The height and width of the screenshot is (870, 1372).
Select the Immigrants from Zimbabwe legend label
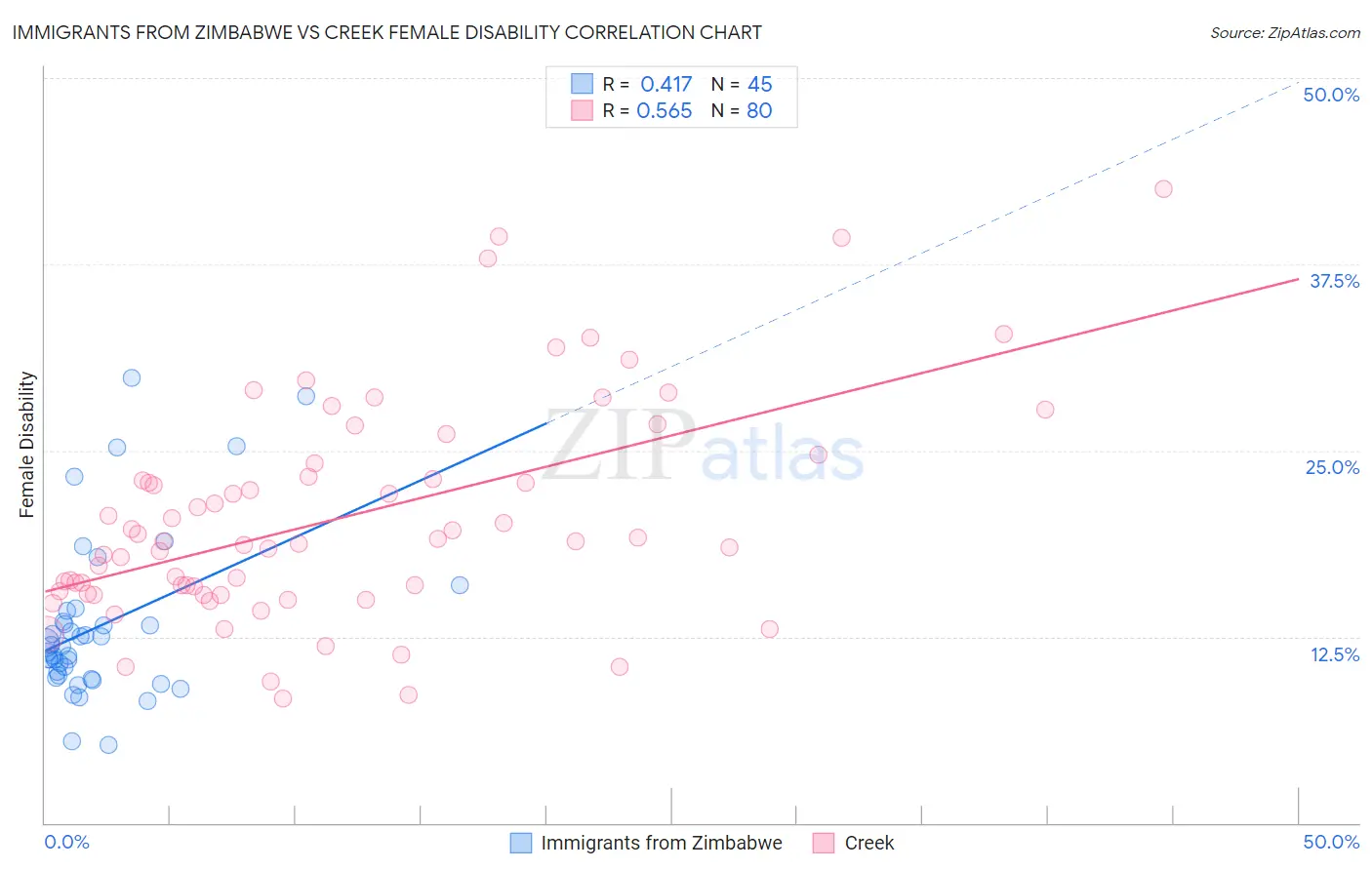pos(662,843)
